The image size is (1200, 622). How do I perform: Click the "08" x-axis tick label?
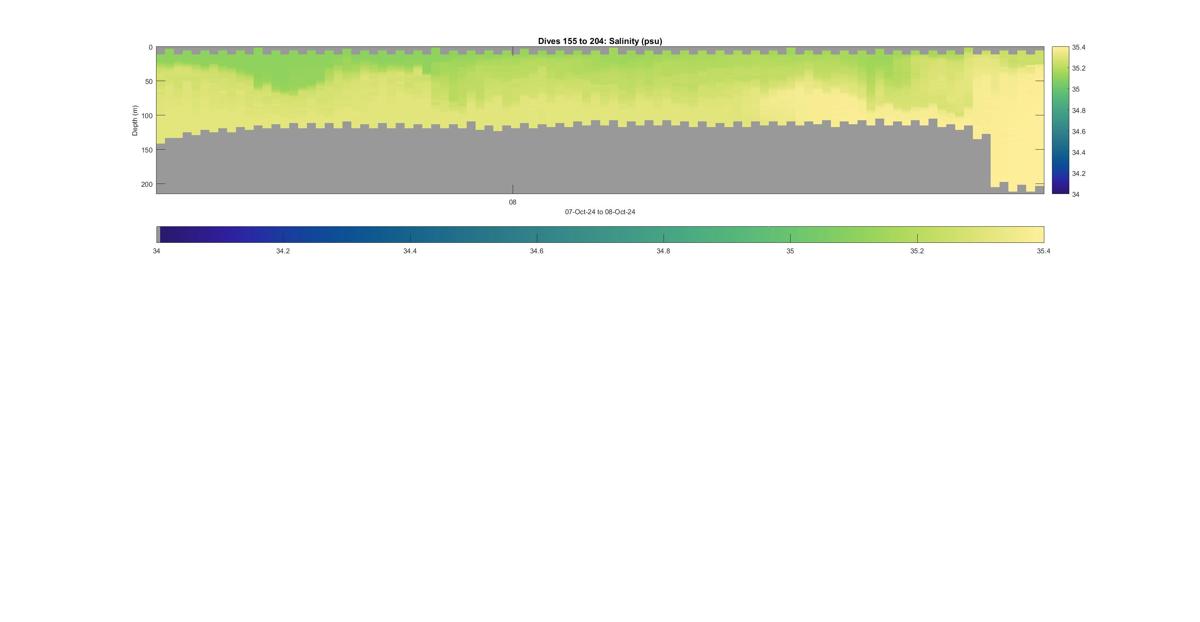click(x=512, y=202)
